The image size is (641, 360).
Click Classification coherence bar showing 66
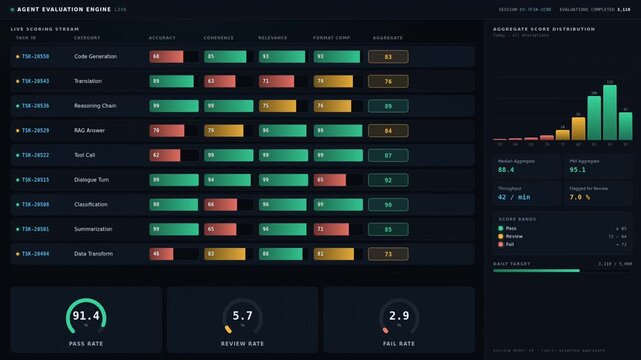pyautogui.click(x=221, y=204)
